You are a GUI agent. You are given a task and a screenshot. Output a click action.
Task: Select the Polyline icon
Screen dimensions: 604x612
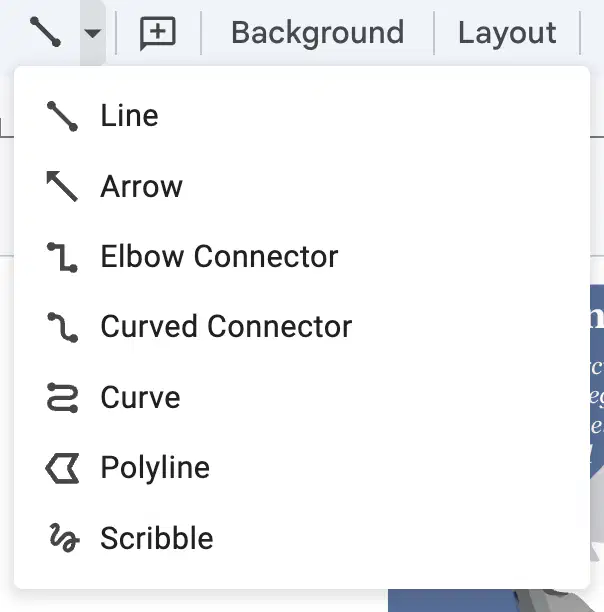click(62, 468)
